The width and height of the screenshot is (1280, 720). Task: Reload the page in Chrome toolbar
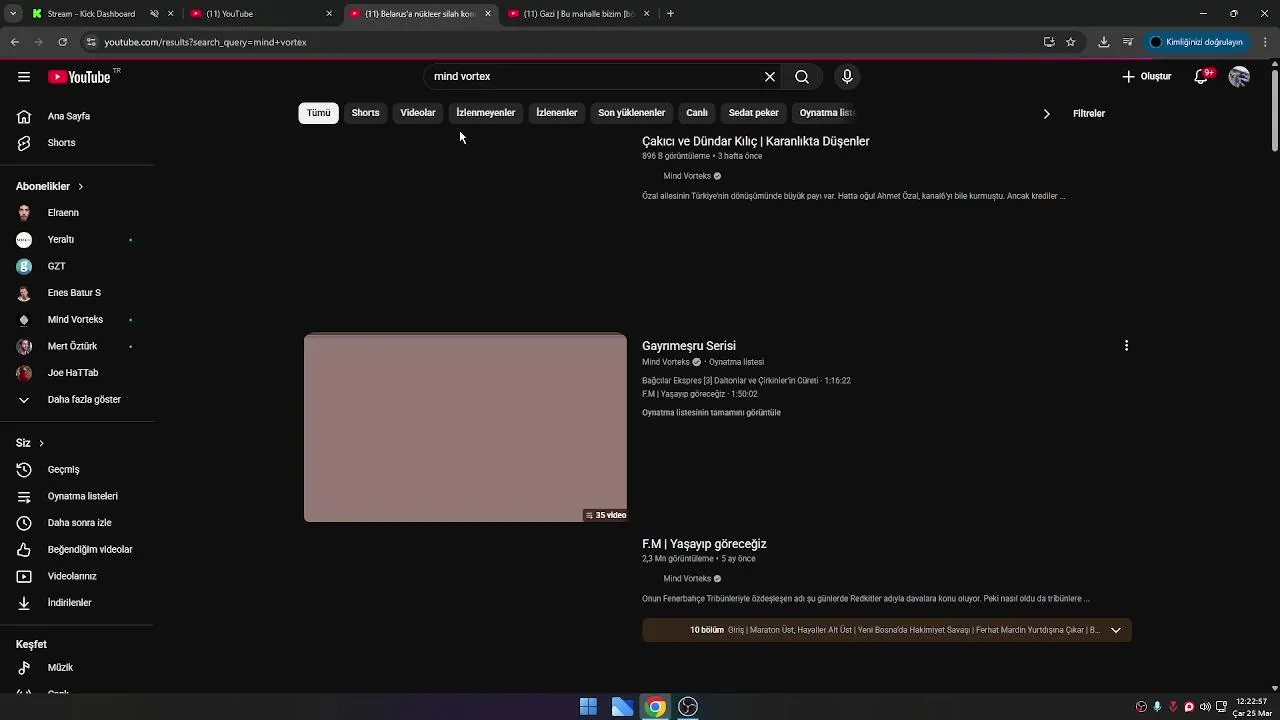pyautogui.click(x=62, y=42)
